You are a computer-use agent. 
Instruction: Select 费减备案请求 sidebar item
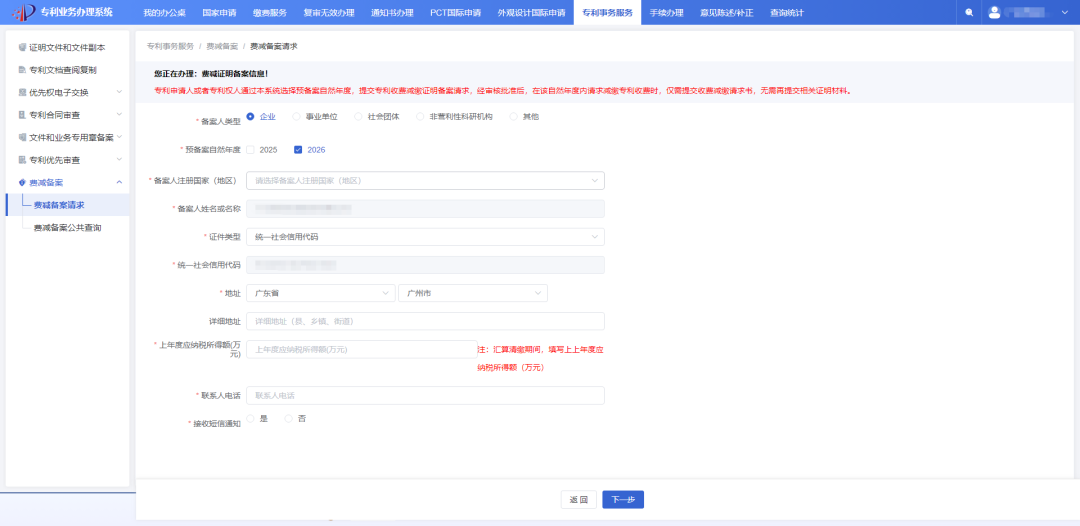point(67,204)
